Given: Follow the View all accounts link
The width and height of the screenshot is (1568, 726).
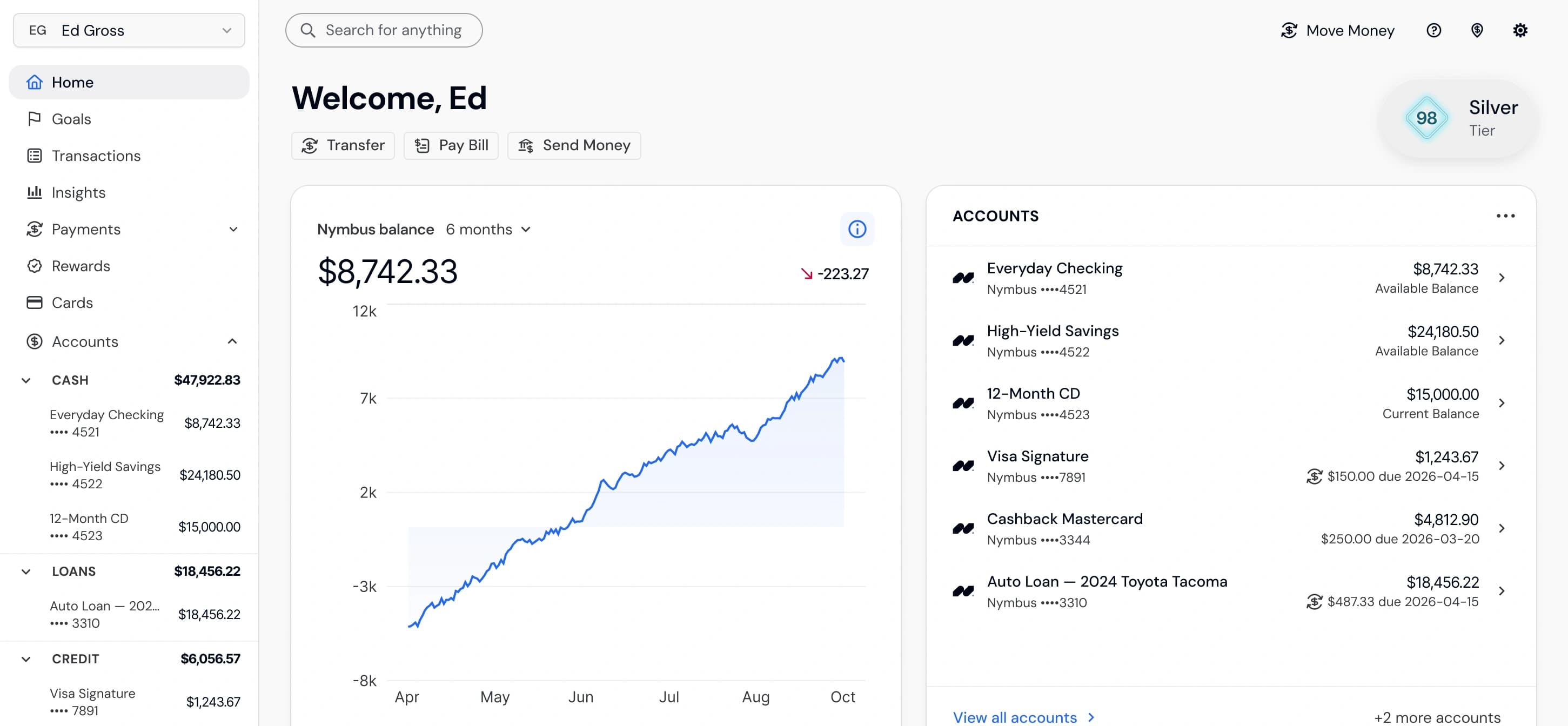Looking at the screenshot, I should 1024,717.
